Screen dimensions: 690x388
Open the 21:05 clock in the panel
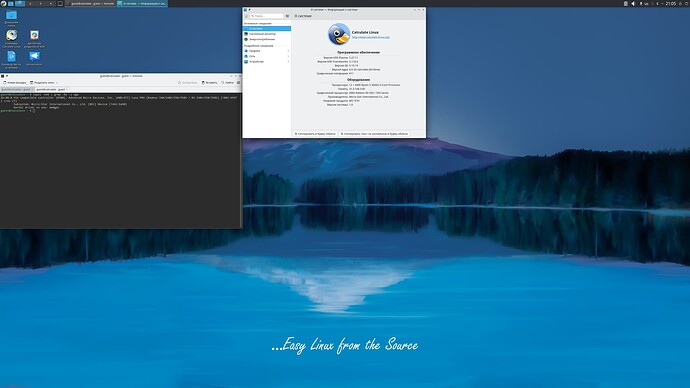[671, 4]
